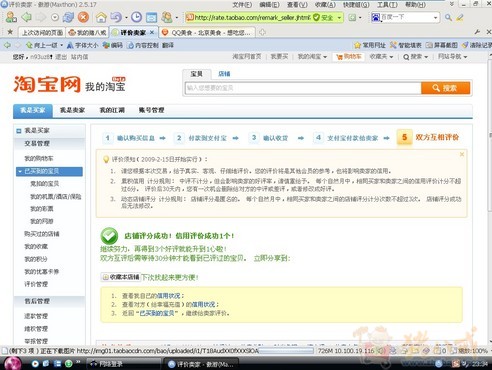Click the grey forward arrow in the toolbar
The height and width of the screenshot is (370, 492).
click(x=41, y=17)
